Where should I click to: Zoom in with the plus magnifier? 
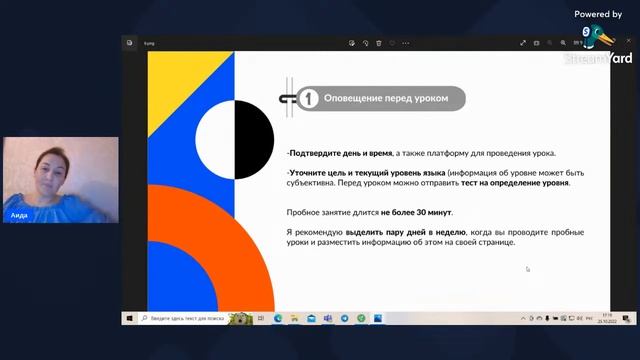tap(563, 43)
